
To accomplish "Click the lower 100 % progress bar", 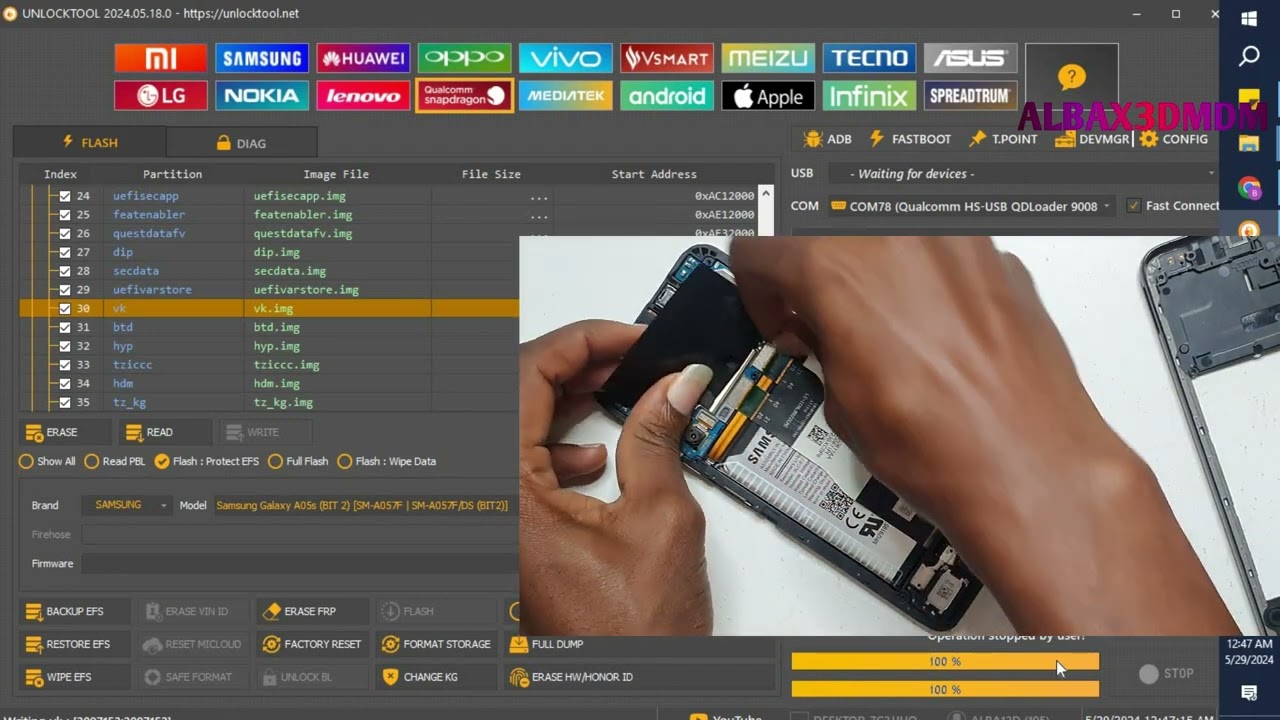I will tap(945, 689).
